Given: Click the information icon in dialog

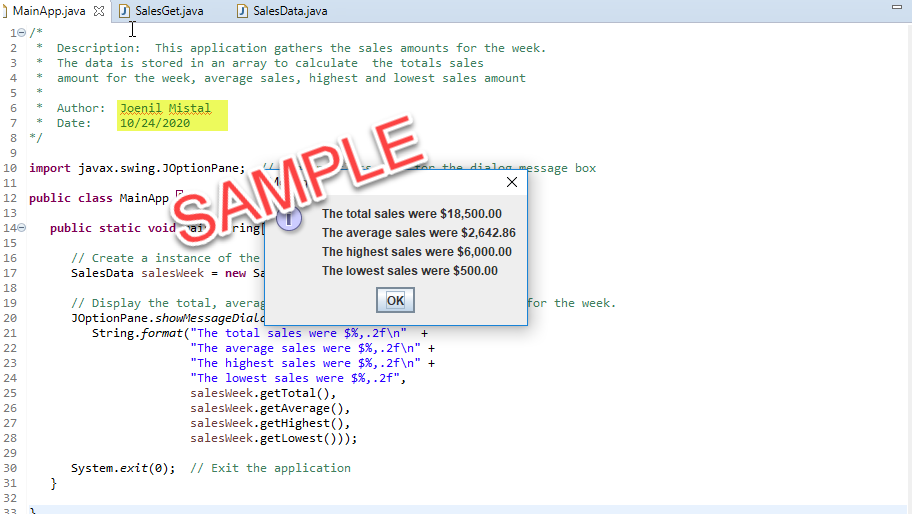Looking at the screenshot, I should pyautogui.click(x=289, y=219).
